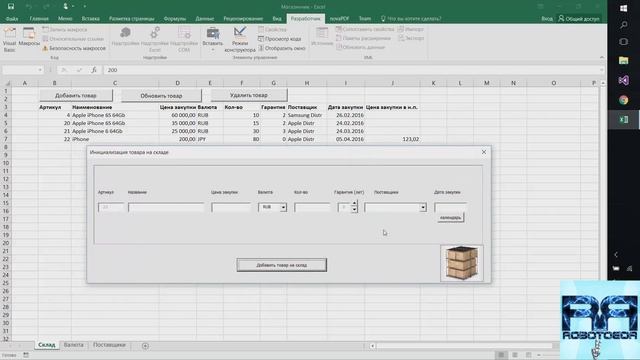Click Общий доступ share button
This screenshot has width=640, height=360.
point(579,19)
